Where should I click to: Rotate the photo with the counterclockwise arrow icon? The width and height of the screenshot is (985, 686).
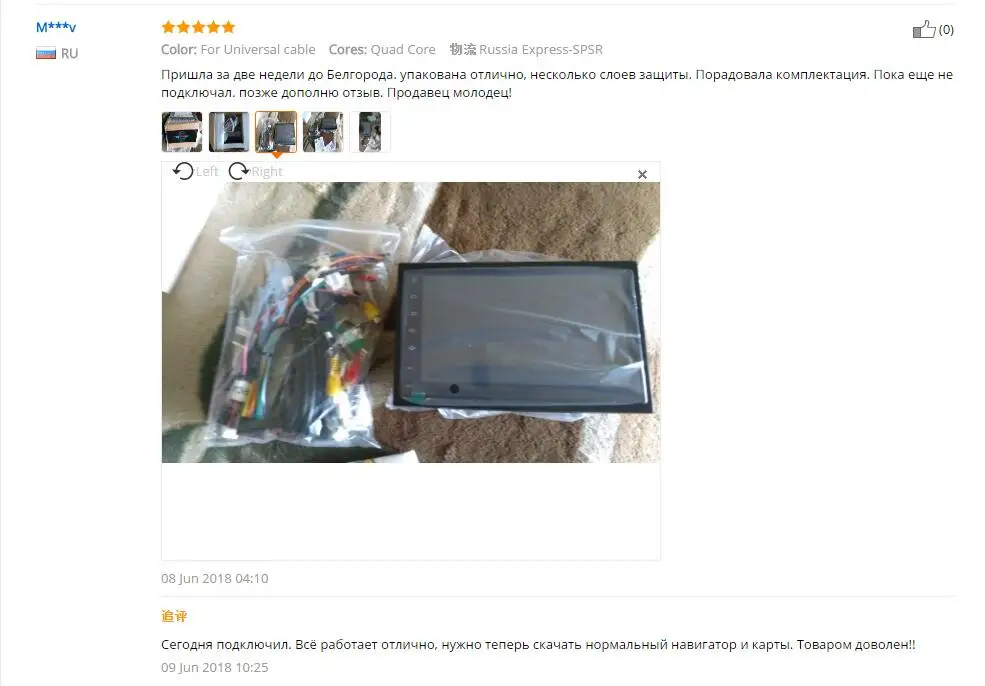click(x=183, y=171)
